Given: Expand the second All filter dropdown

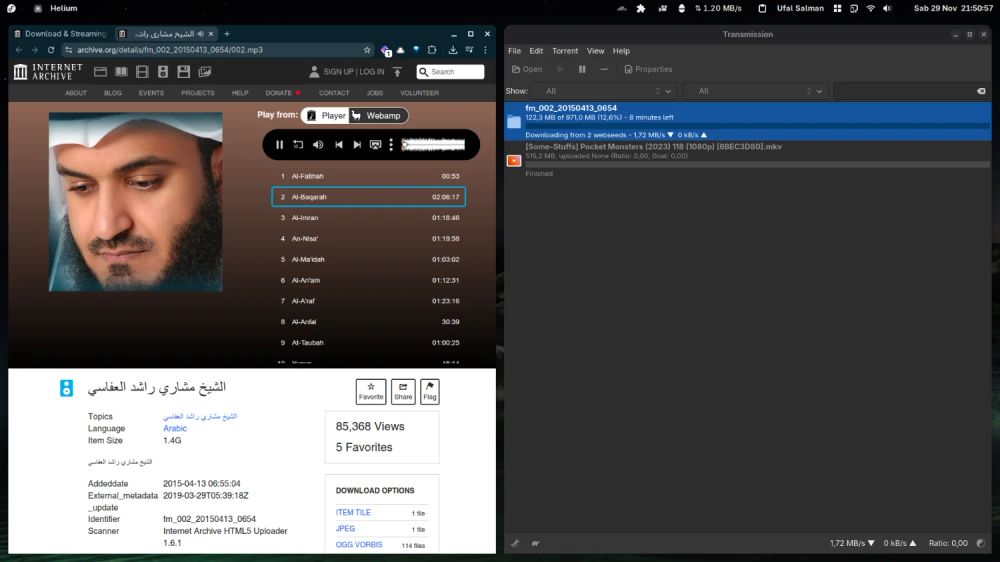Looking at the screenshot, I should coord(754,91).
